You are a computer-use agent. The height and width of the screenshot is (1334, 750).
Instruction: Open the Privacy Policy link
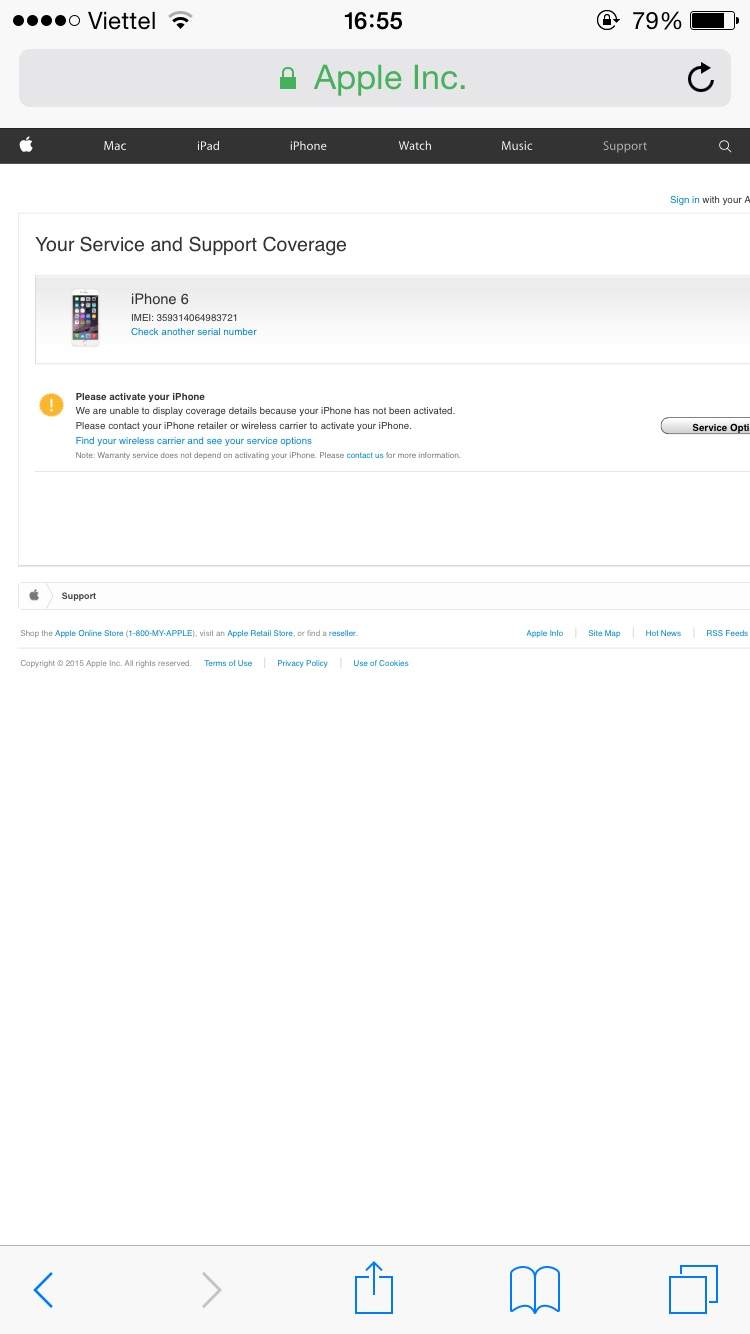[302, 664]
